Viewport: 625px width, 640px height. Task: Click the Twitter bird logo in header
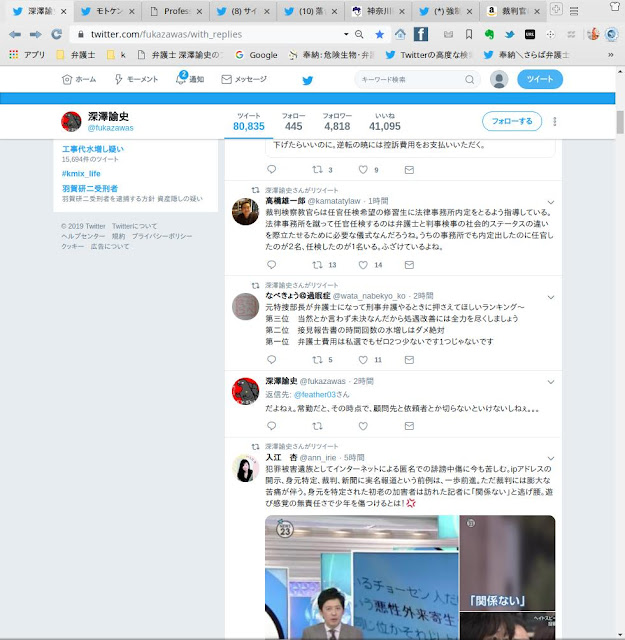307,80
